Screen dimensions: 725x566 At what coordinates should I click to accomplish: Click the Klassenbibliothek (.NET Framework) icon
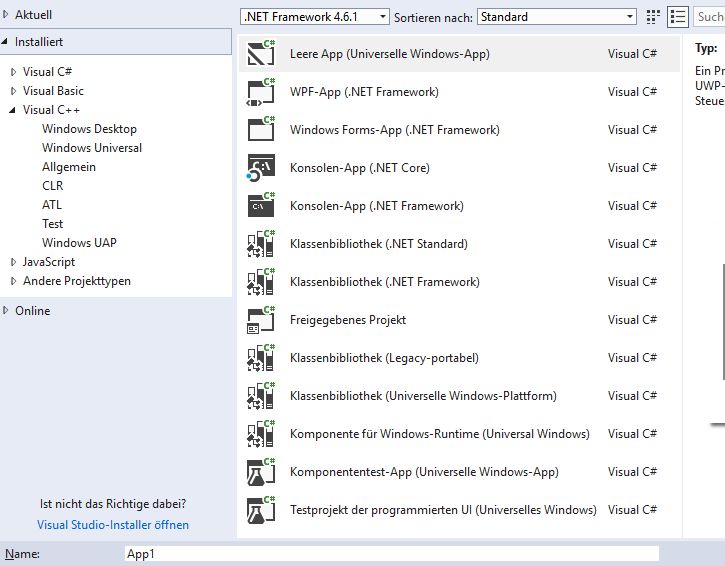(x=261, y=282)
